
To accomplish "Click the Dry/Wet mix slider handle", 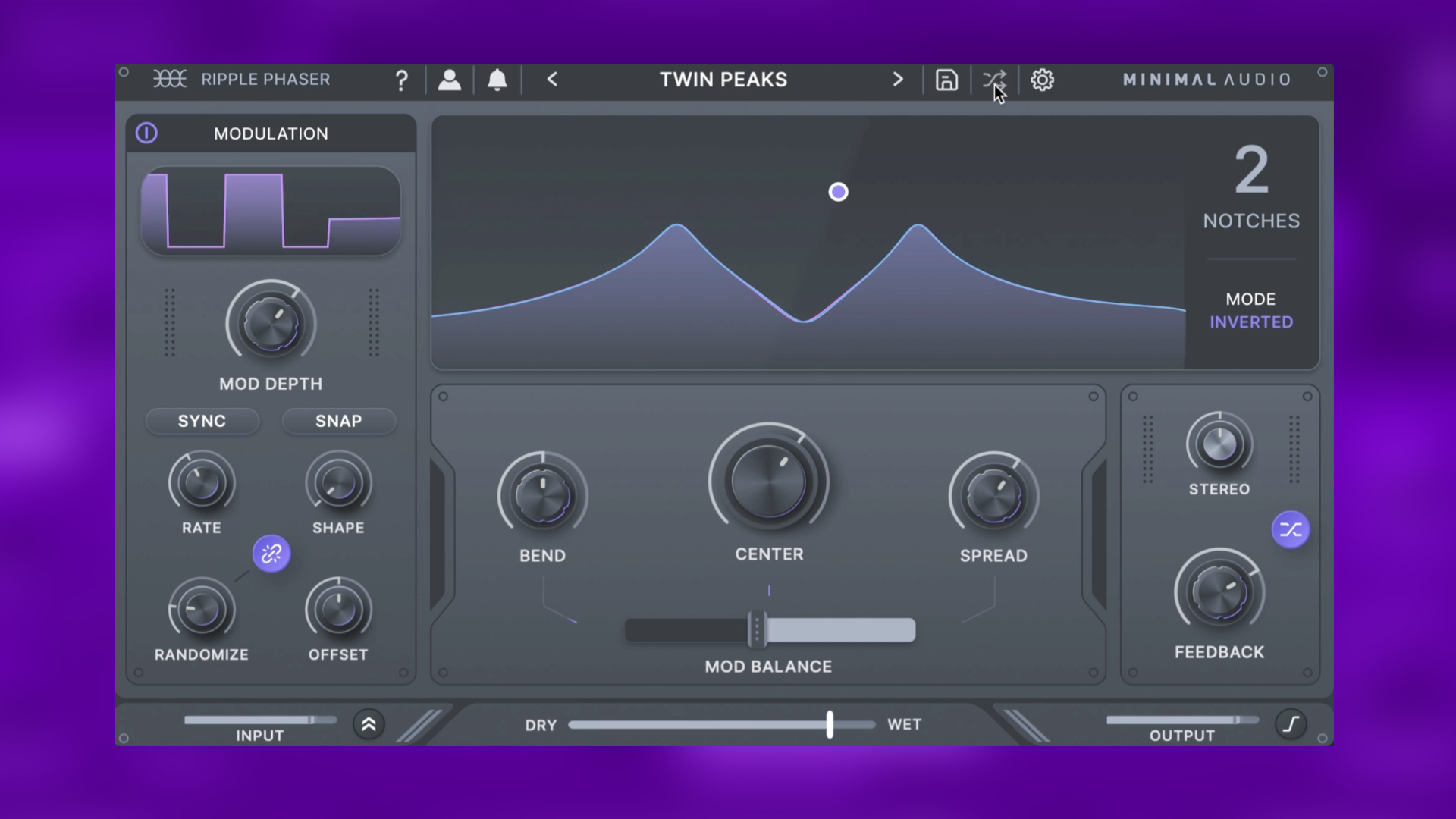I will (830, 725).
